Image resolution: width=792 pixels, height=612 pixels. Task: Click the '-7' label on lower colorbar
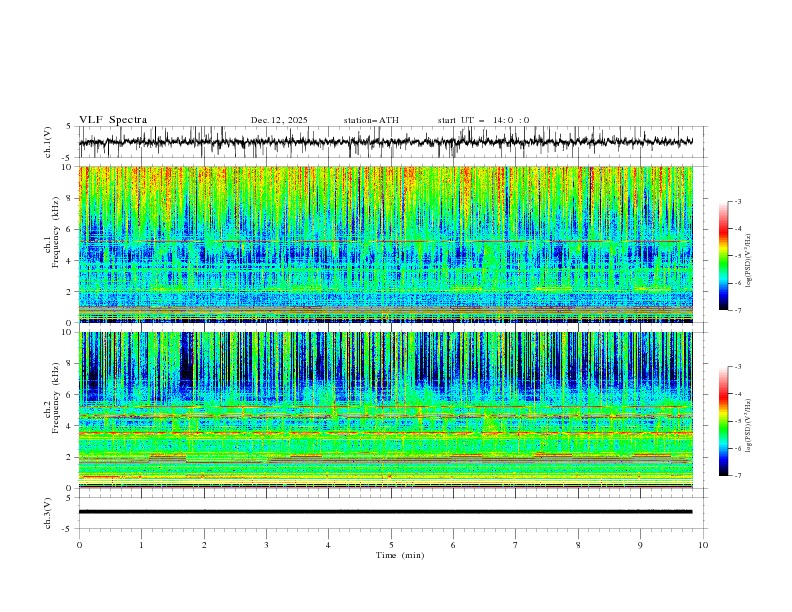point(737,476)
